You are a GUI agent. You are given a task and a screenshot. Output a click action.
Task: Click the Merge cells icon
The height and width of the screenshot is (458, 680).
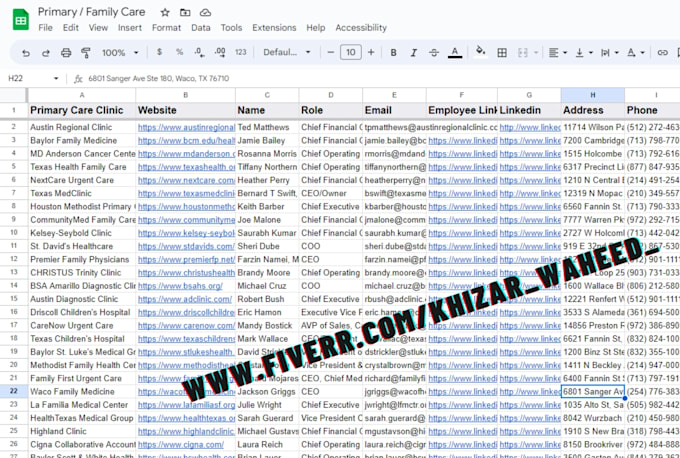click(523, 52)
